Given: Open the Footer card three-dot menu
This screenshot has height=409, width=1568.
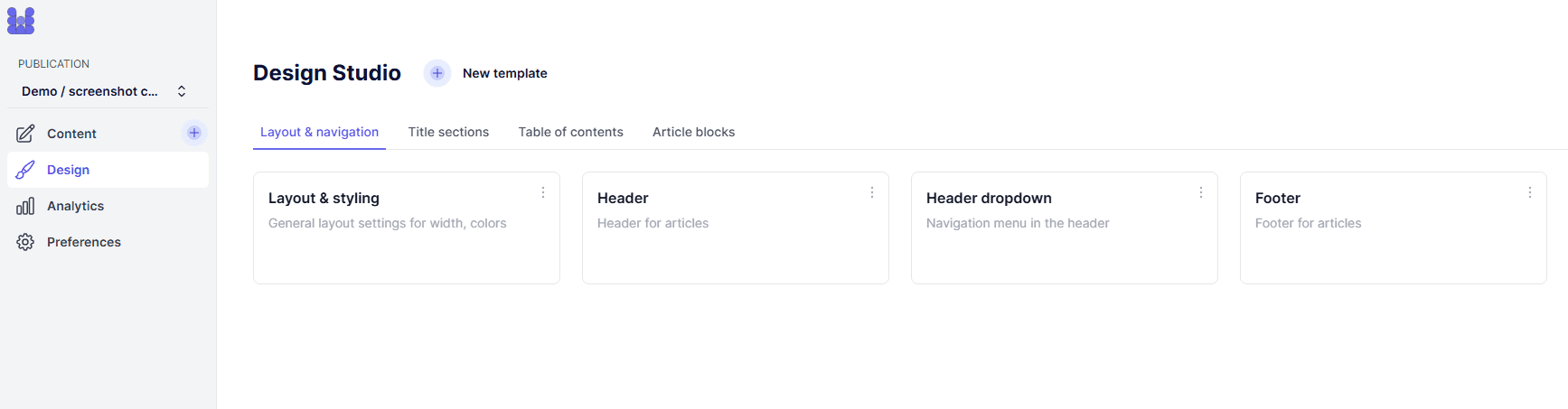Looking at the screenshot, I should click(x=1530, y=192).
